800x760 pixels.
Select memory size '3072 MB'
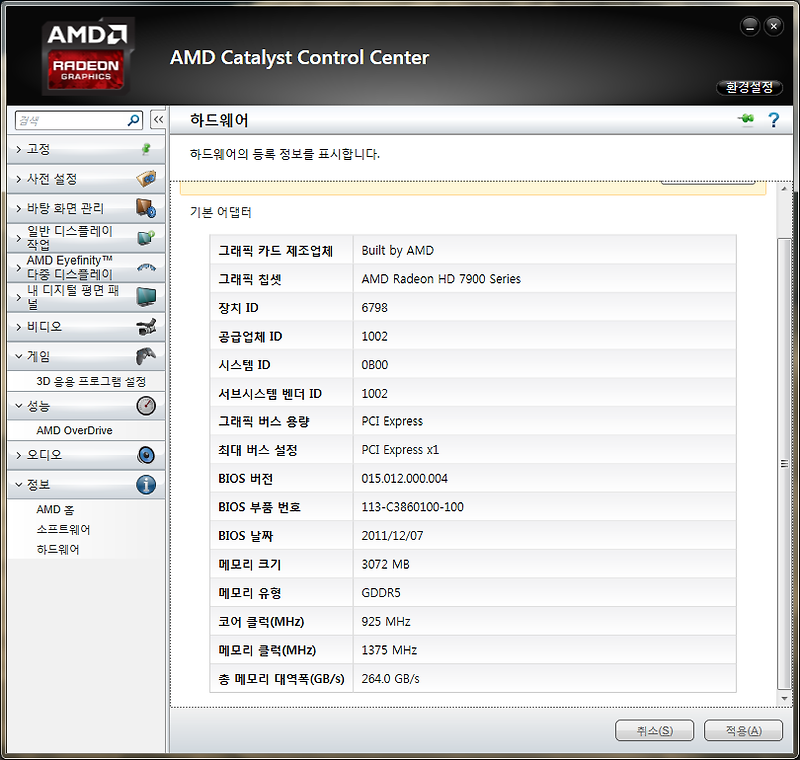[x=385, y=564]
